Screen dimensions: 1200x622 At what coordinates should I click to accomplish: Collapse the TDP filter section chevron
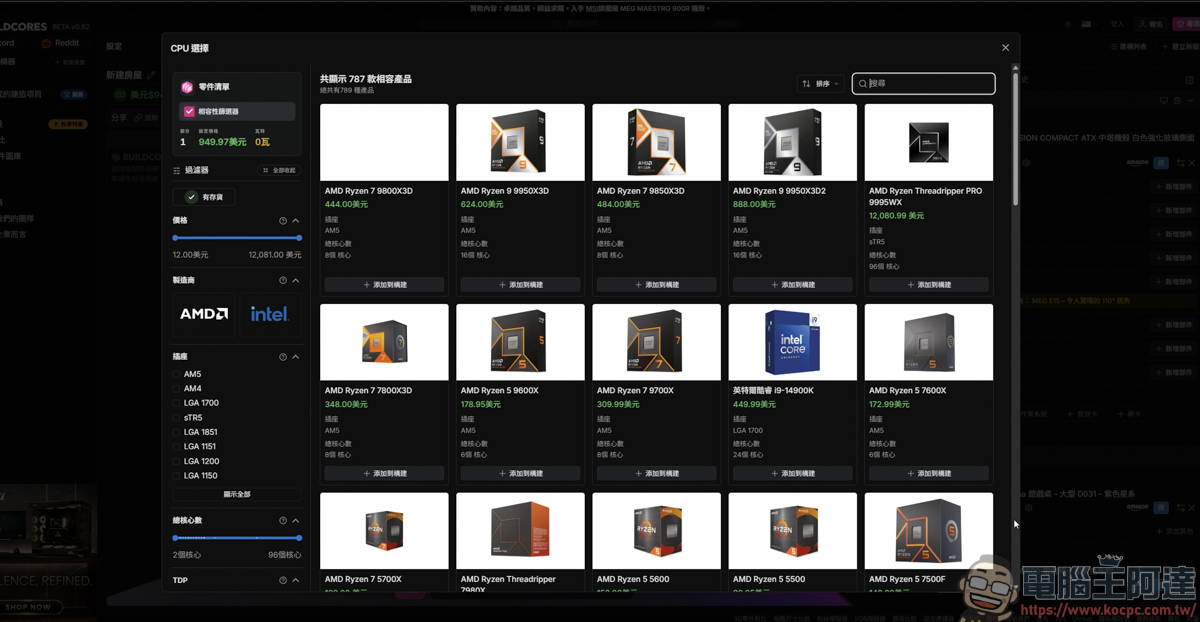click(296, 580)
